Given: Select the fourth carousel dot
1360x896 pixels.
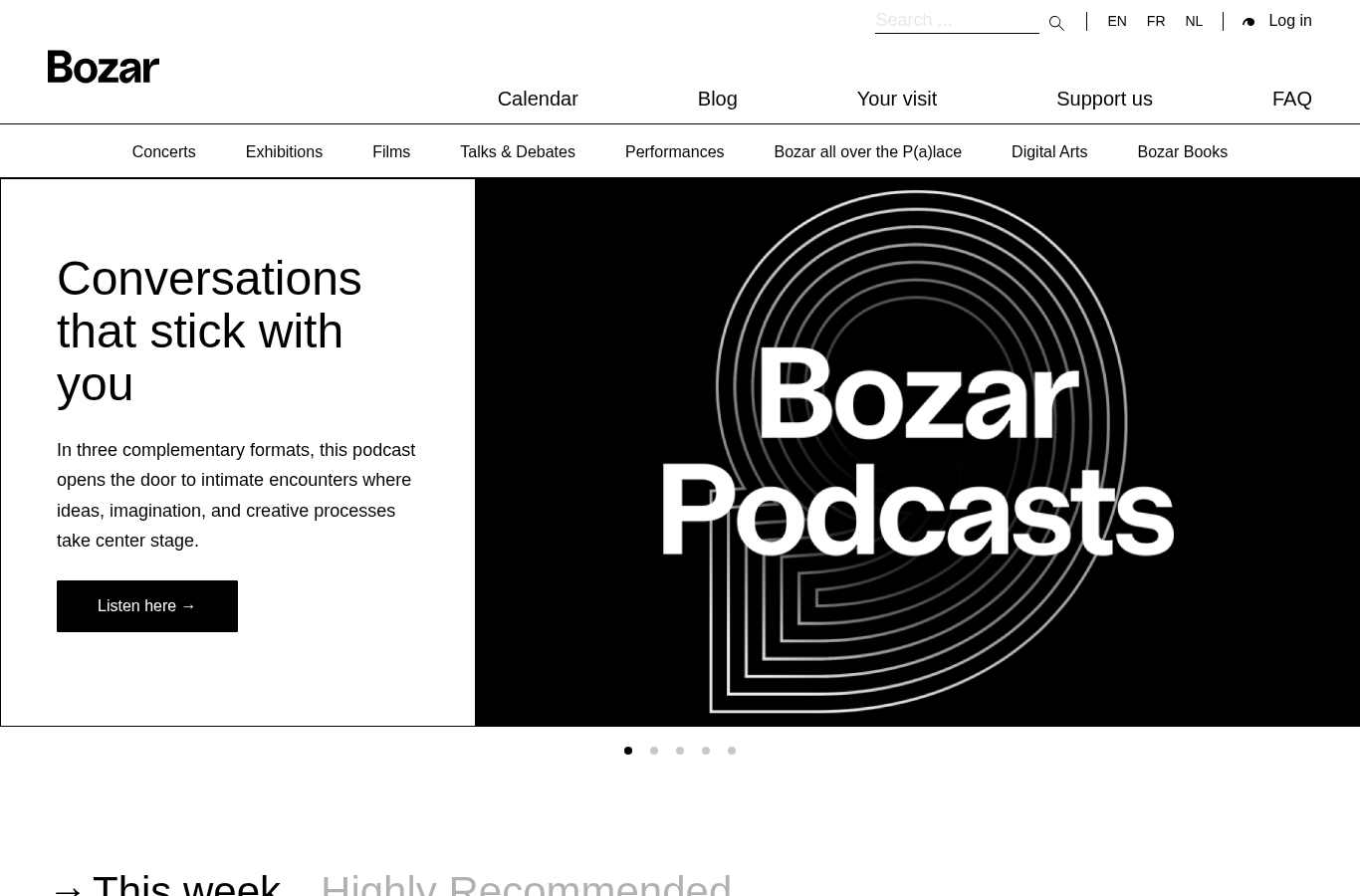Looking at the screenshot, I should [706, 751].
